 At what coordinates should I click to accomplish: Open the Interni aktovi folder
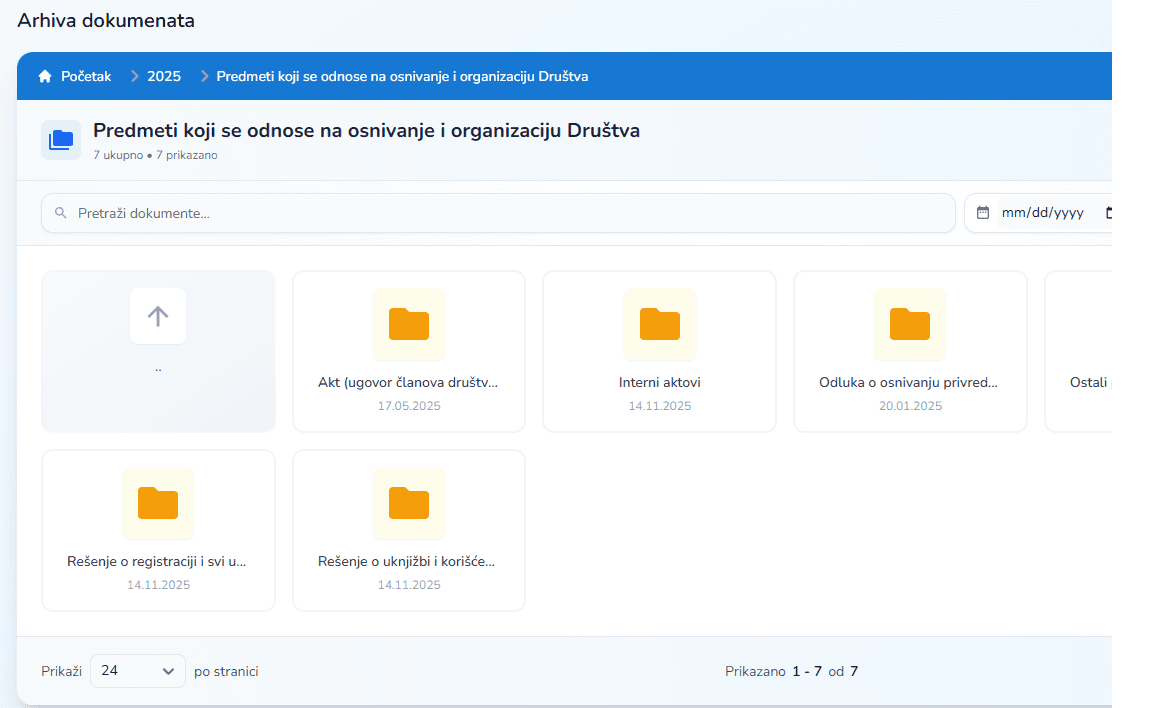659,350
